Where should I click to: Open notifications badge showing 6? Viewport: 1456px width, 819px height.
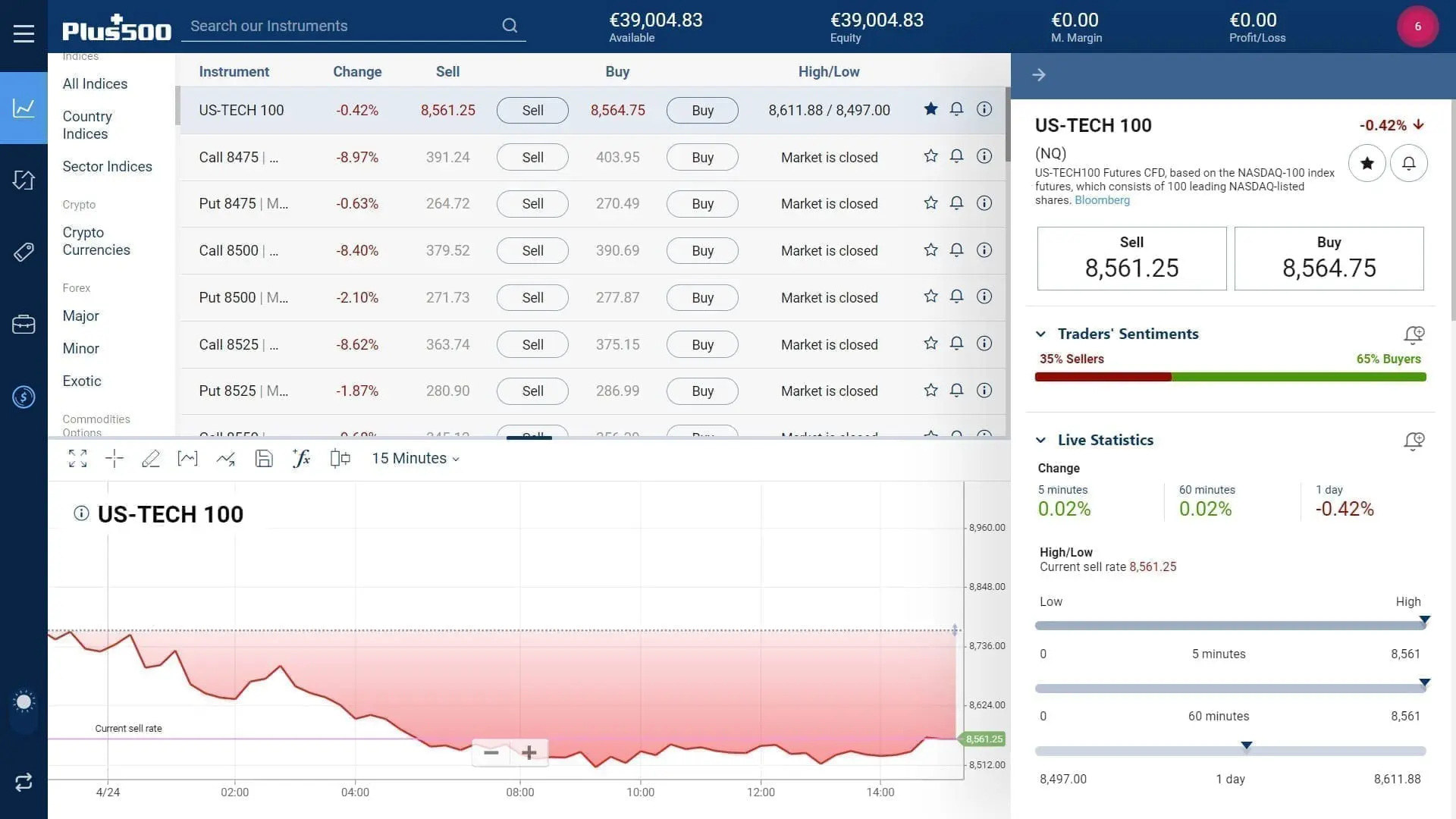tap(1417, 27)
